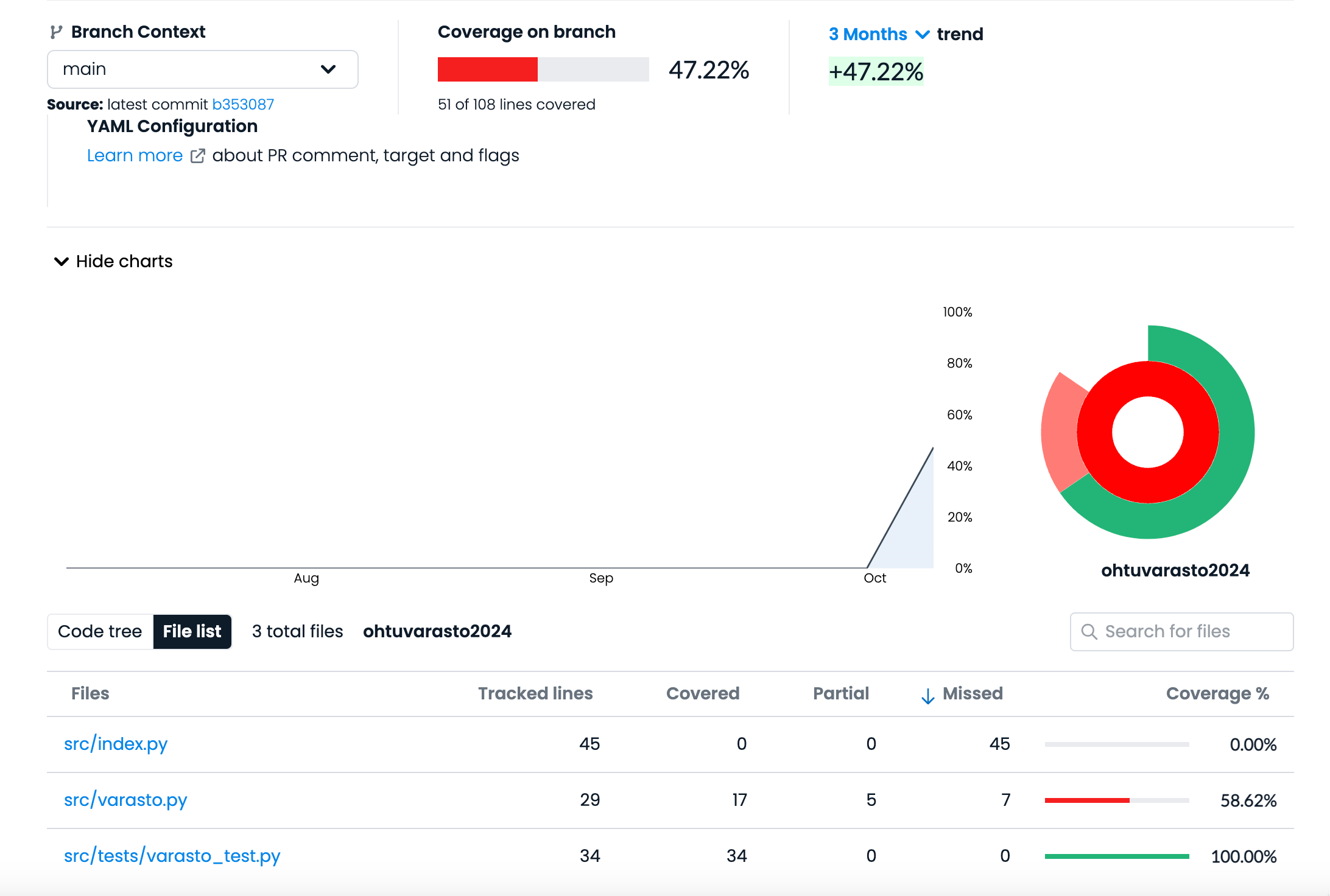The height and width of the screenshot is (896, 1330).
Task: Click the red inner ring of the sunburst chart
Action: tap(1148, 379)
